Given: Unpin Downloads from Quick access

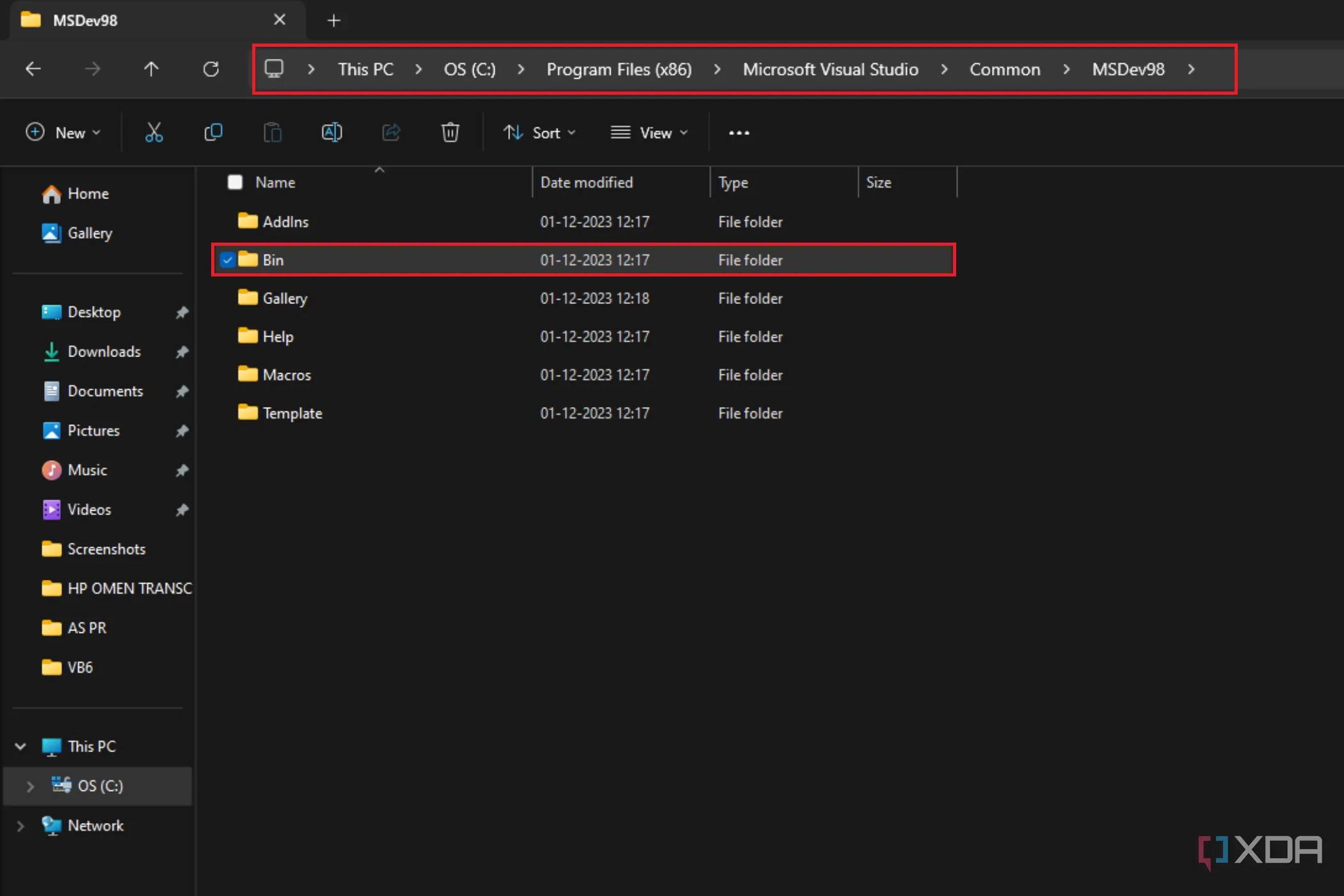Looking at the screenshot, I should (182, 351).
